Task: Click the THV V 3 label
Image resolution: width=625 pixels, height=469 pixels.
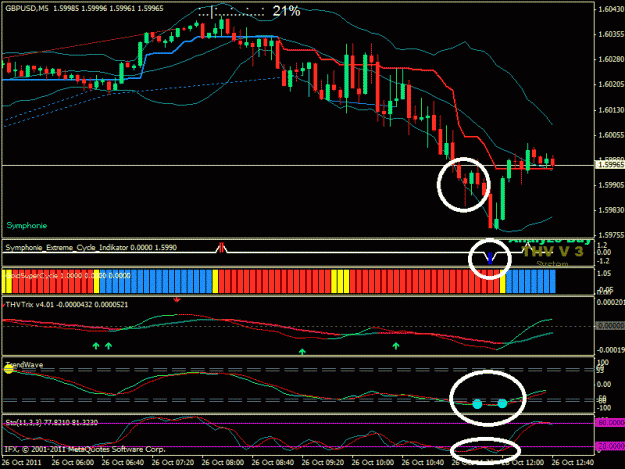Action: pos(552,252)
